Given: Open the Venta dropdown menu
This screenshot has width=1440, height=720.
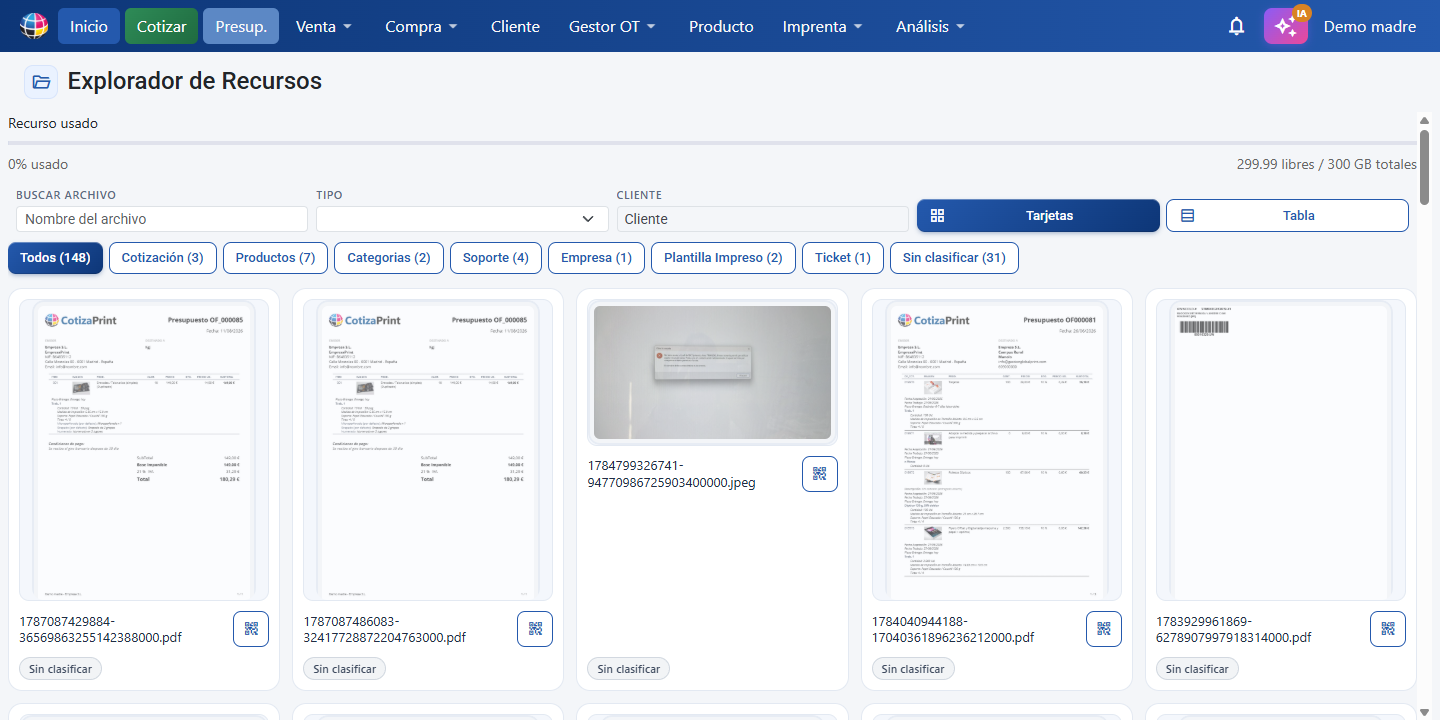Looking at the screenshot, I should pyautogui.click(x=324, y=27).
